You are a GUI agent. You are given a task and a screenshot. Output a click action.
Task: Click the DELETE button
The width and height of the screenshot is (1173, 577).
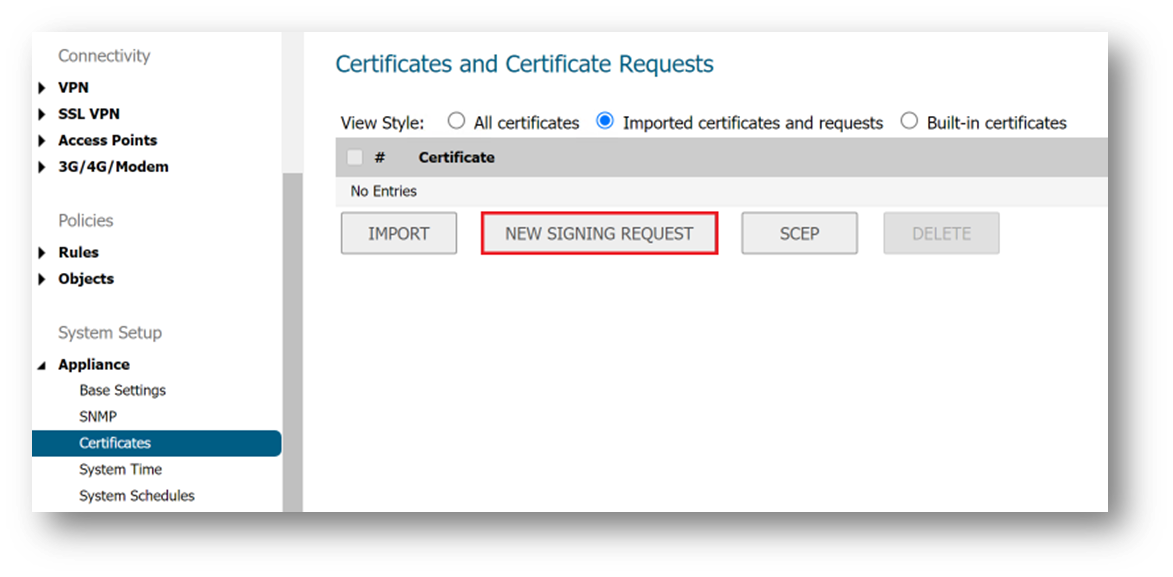click(x=941, y=233)
